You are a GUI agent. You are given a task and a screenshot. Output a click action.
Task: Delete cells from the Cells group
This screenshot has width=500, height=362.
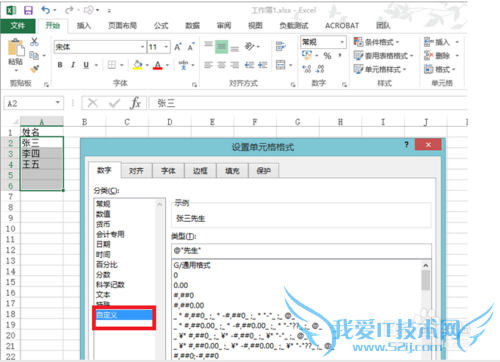click(437, 56)
